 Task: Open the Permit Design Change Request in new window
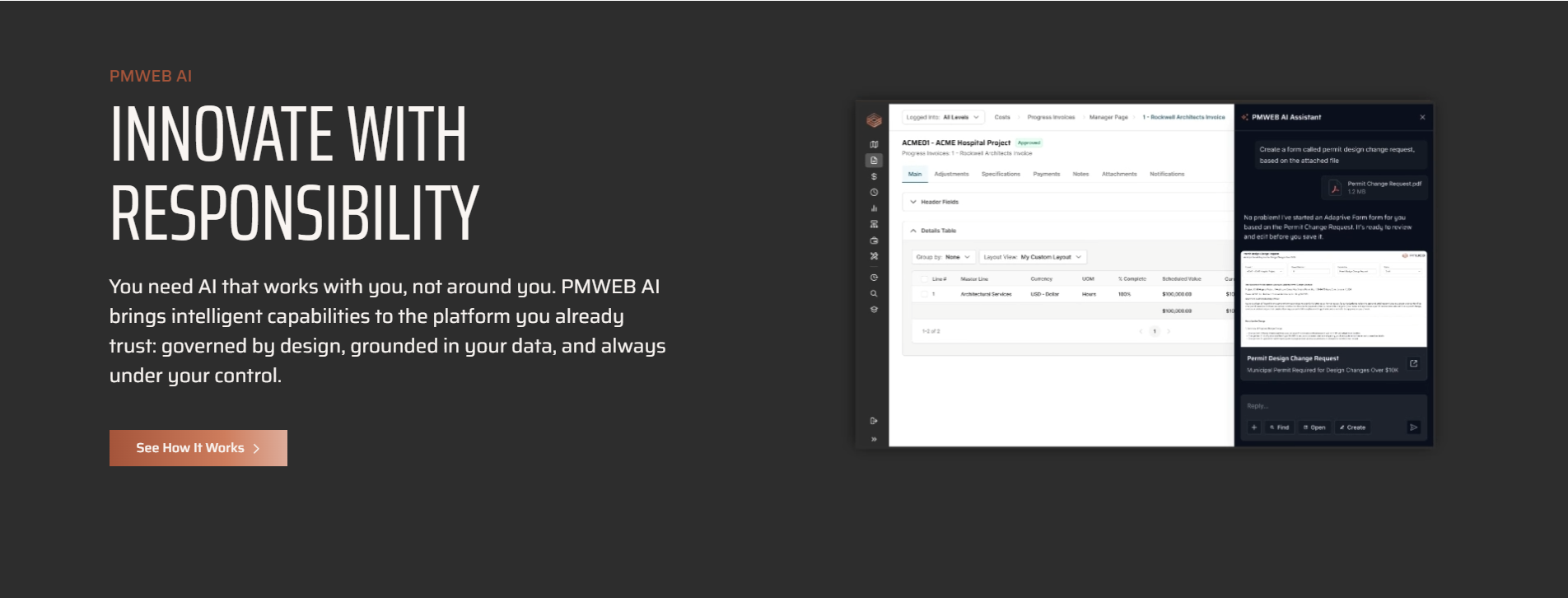[x=1414, y=363]
